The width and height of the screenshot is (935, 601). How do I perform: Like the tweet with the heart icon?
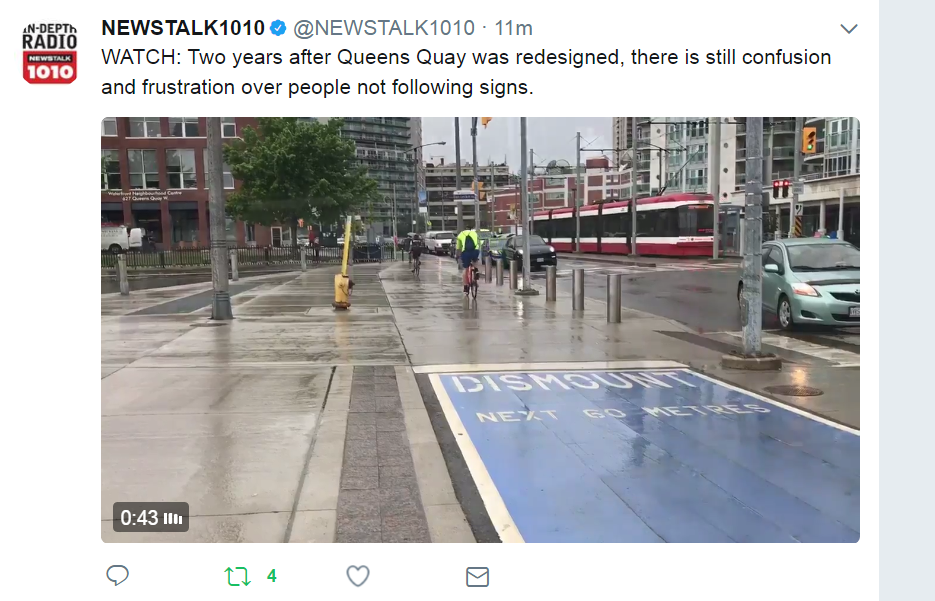click(358, 576)
